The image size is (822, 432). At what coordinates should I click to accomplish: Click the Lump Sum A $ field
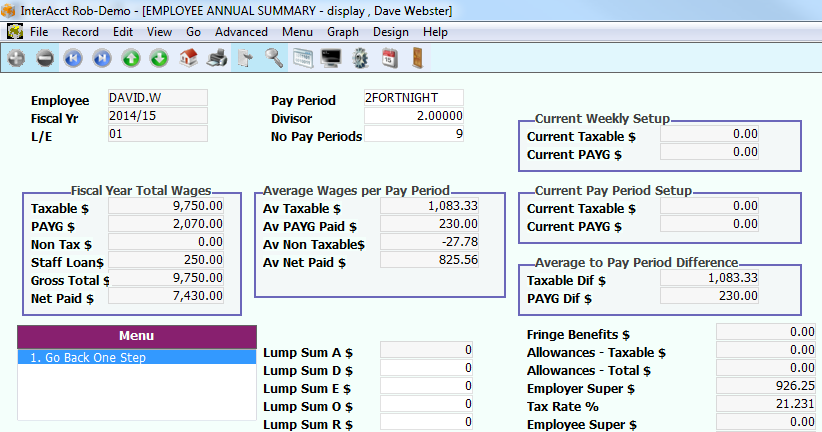(x=426, y=350)
